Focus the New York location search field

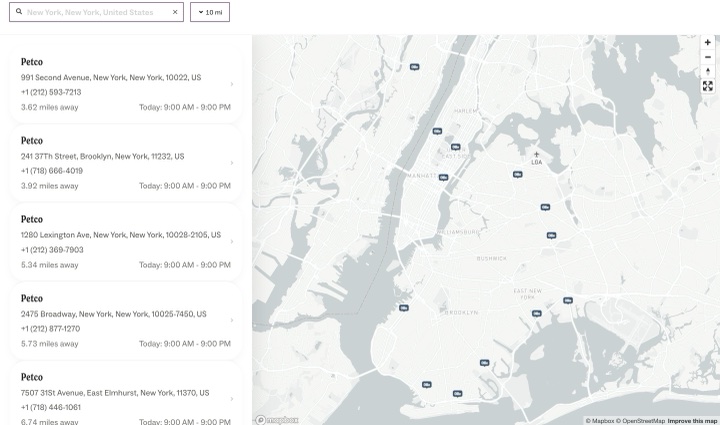click(96, 12)
